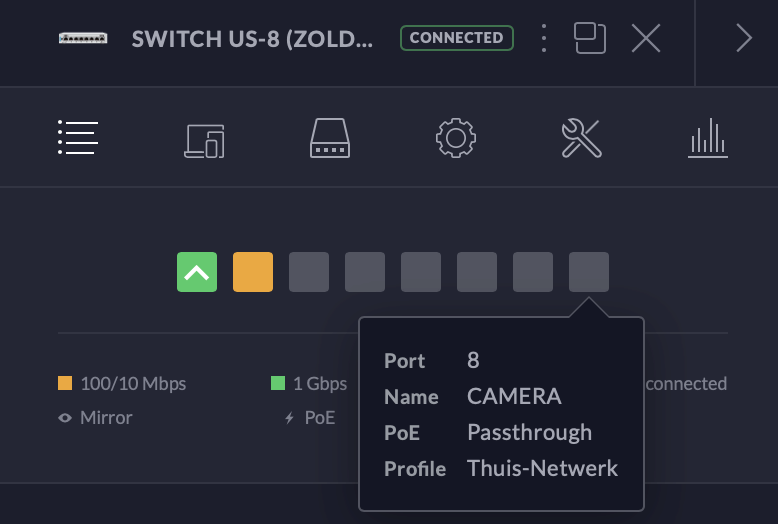This screenshot has width=778, height=524.
Task: Select gray port 5
Action: click(x=421, y=272)
